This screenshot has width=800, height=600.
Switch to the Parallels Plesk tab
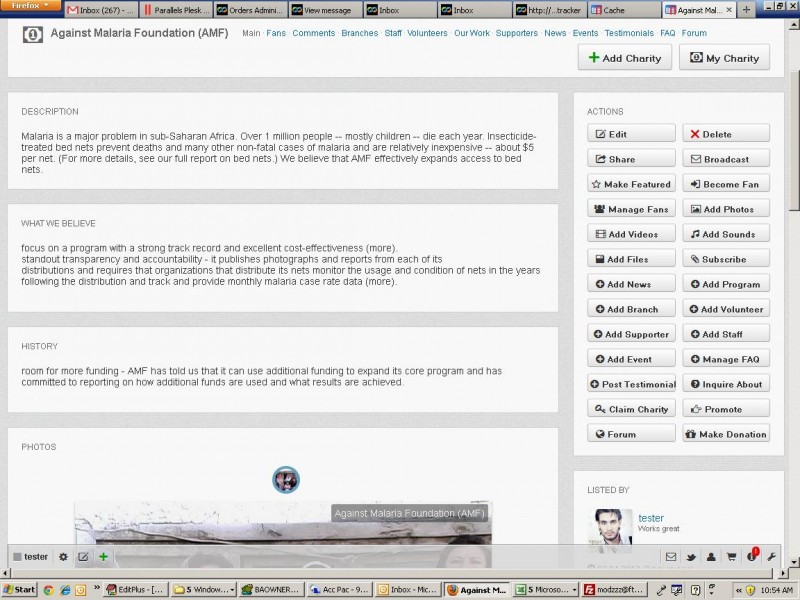177,10
